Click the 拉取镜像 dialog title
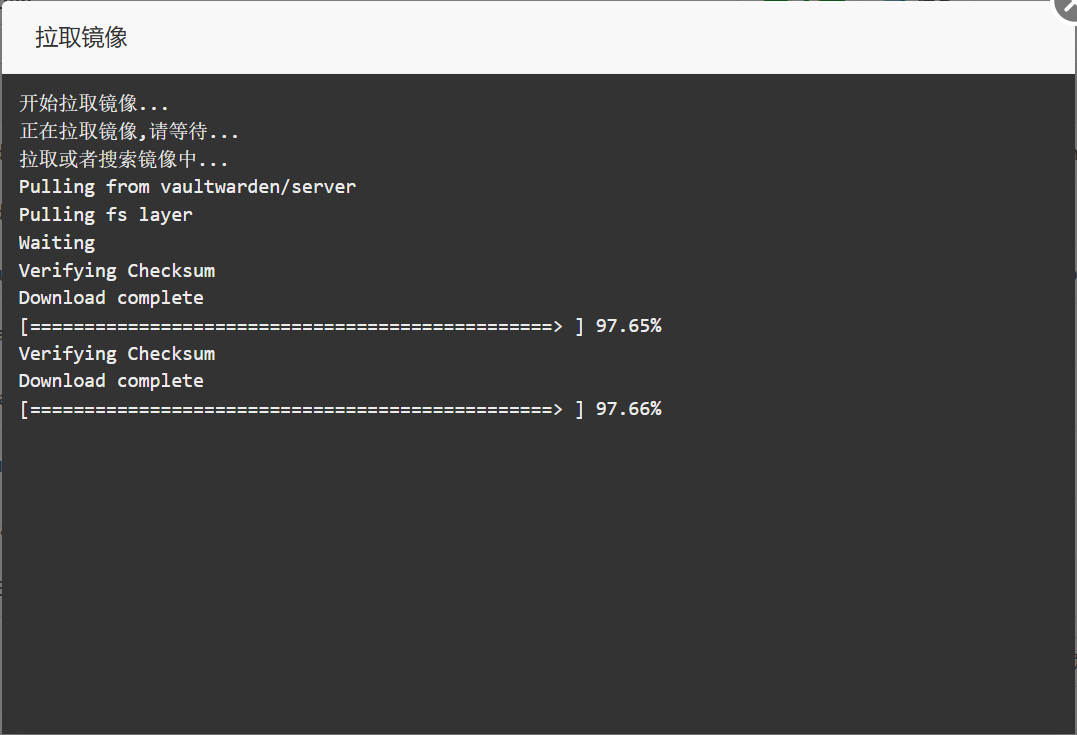1077x735 pixels. point(81,37)
